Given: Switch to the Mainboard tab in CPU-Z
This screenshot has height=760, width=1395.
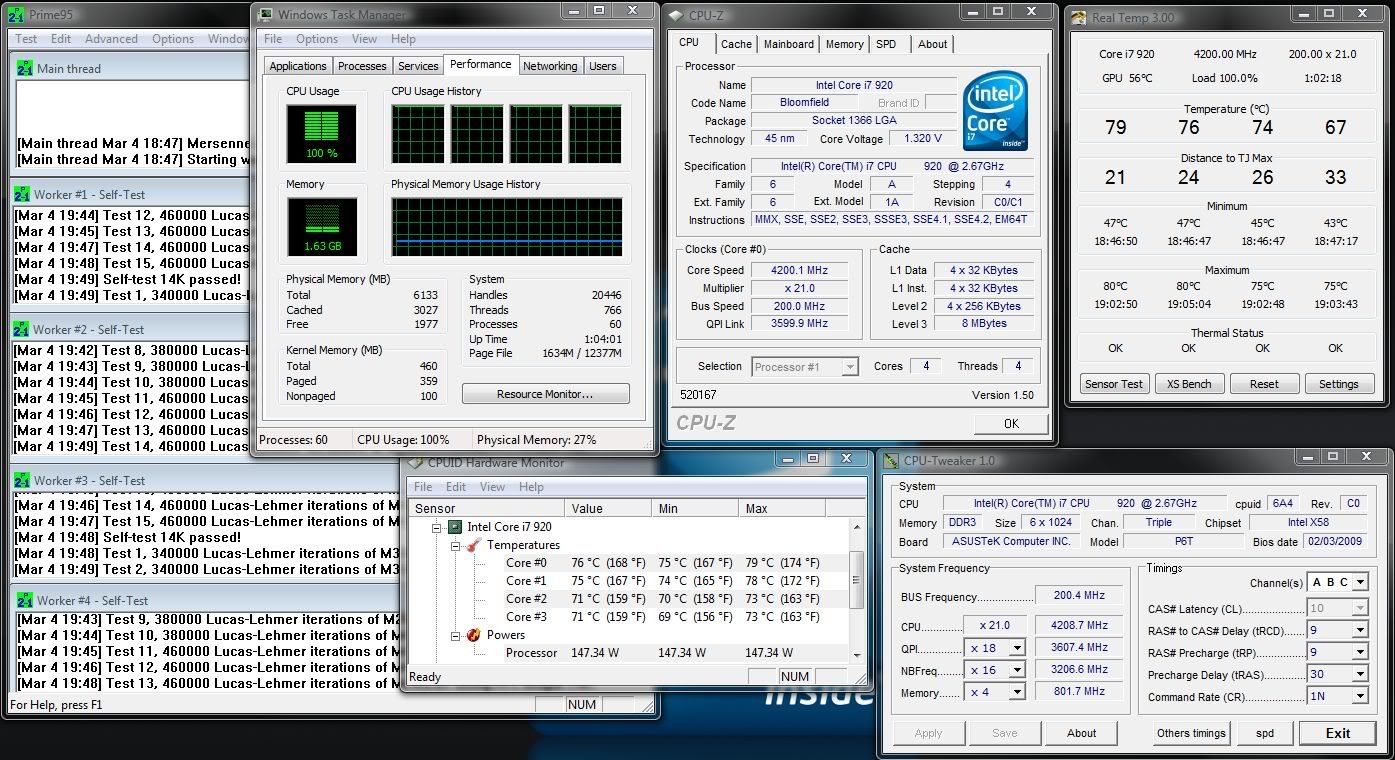Looking at the screenshot, I should (788, 44).
